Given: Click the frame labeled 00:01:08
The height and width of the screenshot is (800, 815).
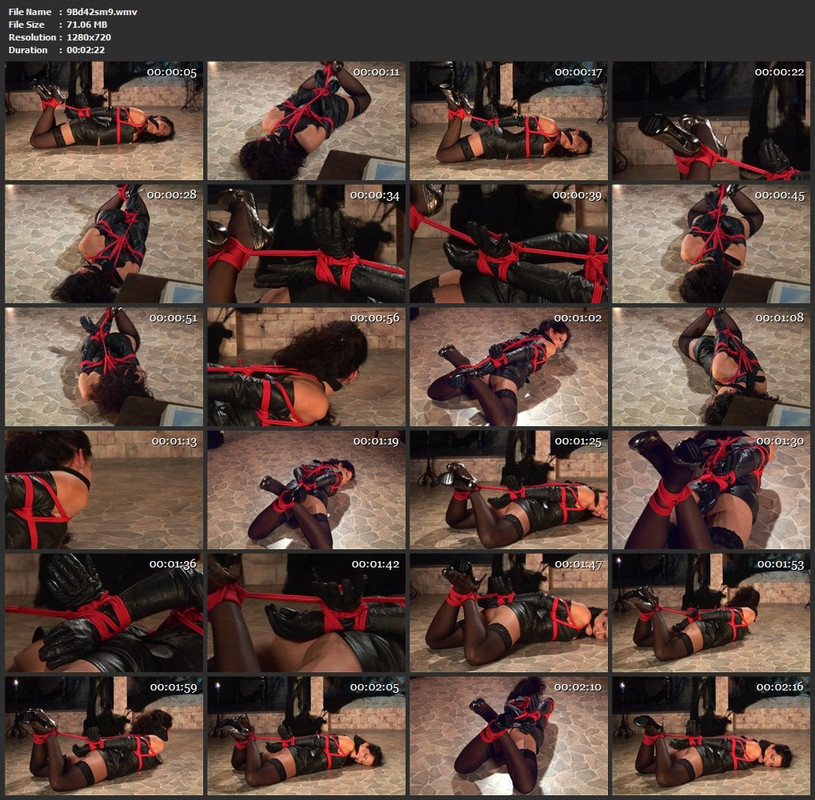Looking at the screenshot, I should tap(711, 367).
